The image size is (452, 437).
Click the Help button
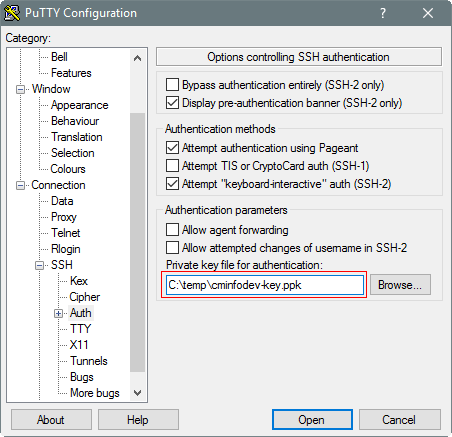138,420
